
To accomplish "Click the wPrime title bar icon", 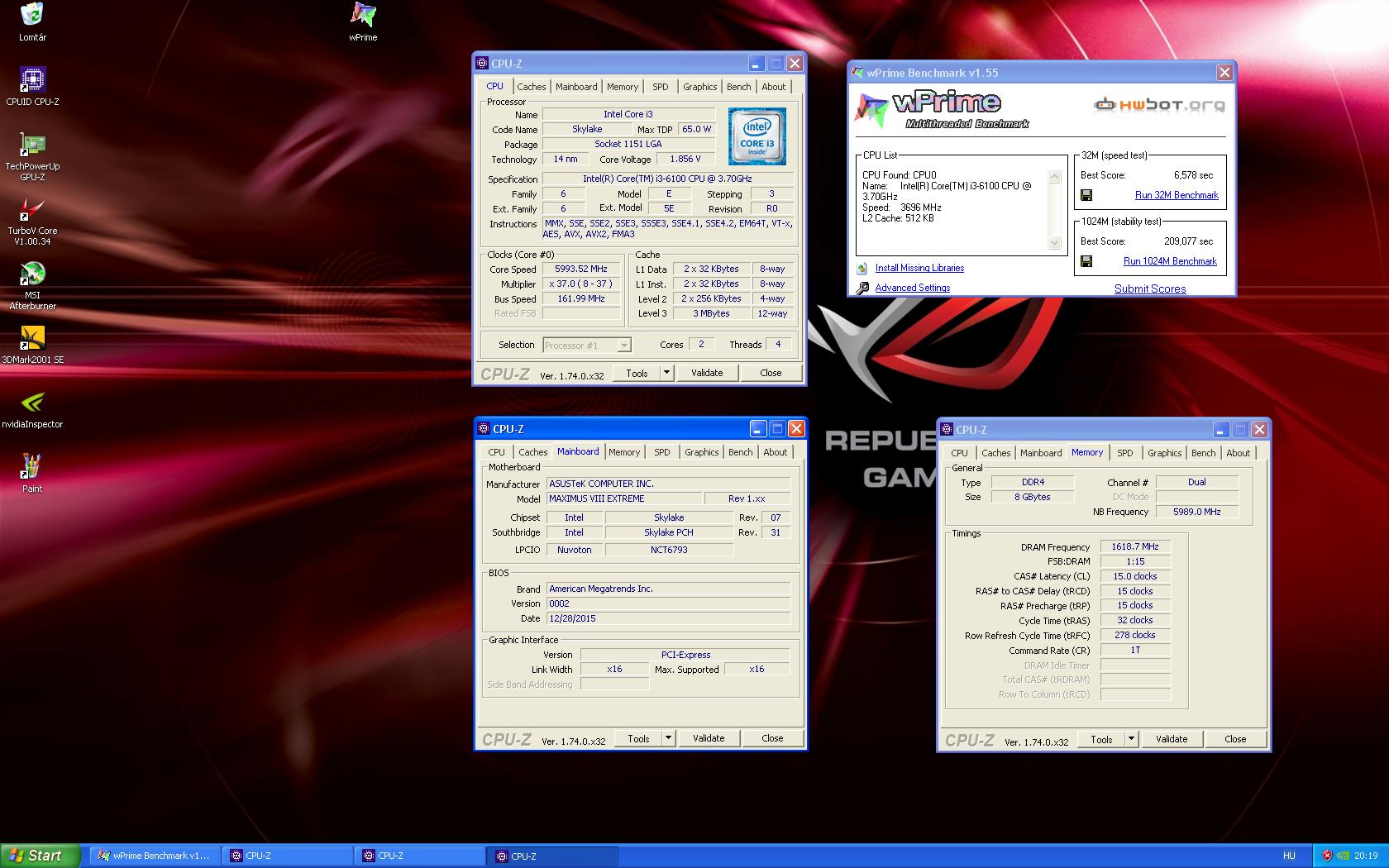I will pyautogui.click(x=858, y=73).
